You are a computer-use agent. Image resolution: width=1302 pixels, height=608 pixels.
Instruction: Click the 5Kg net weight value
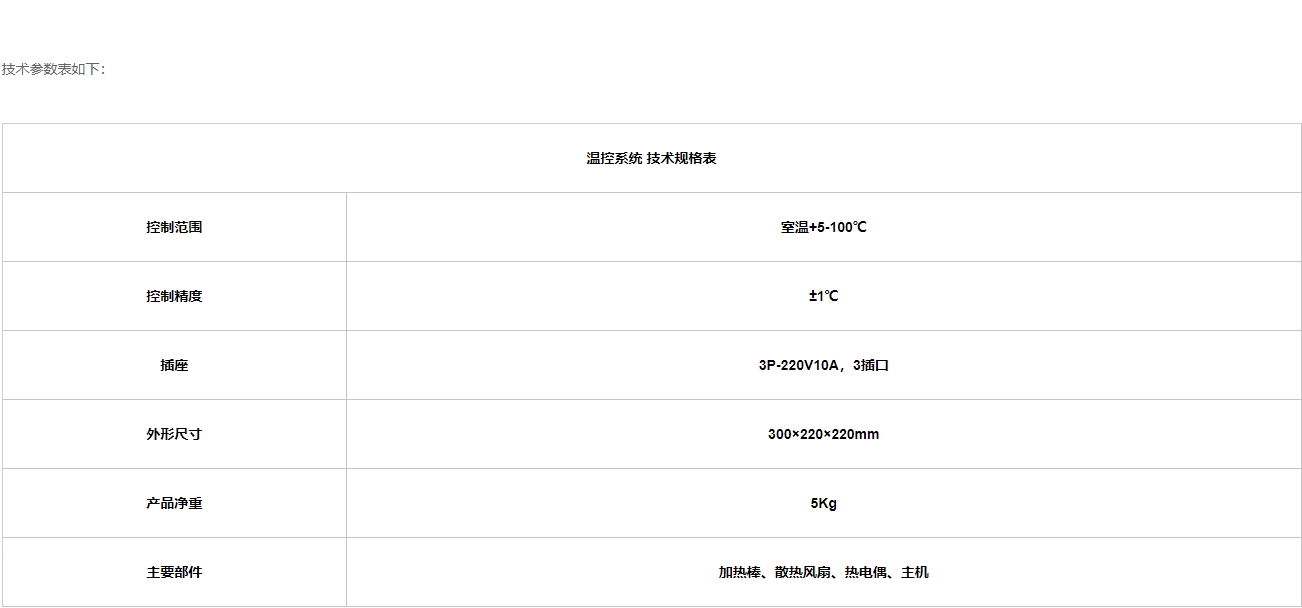tap(824, 503)
